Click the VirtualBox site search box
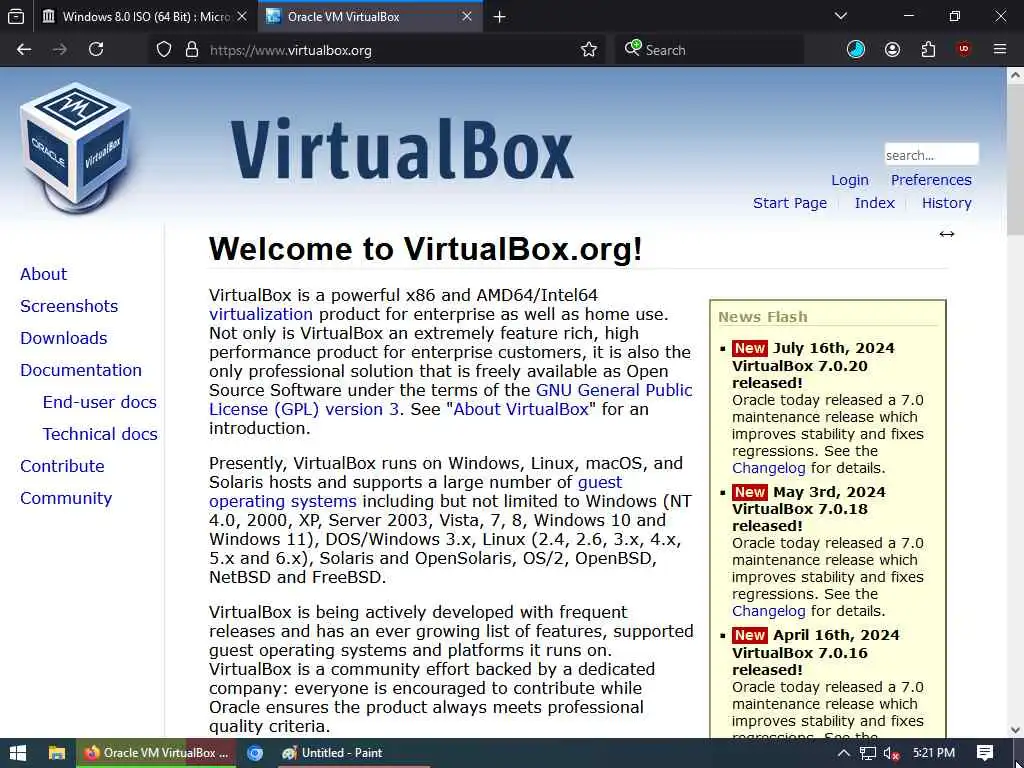 [x=931, y=155]
